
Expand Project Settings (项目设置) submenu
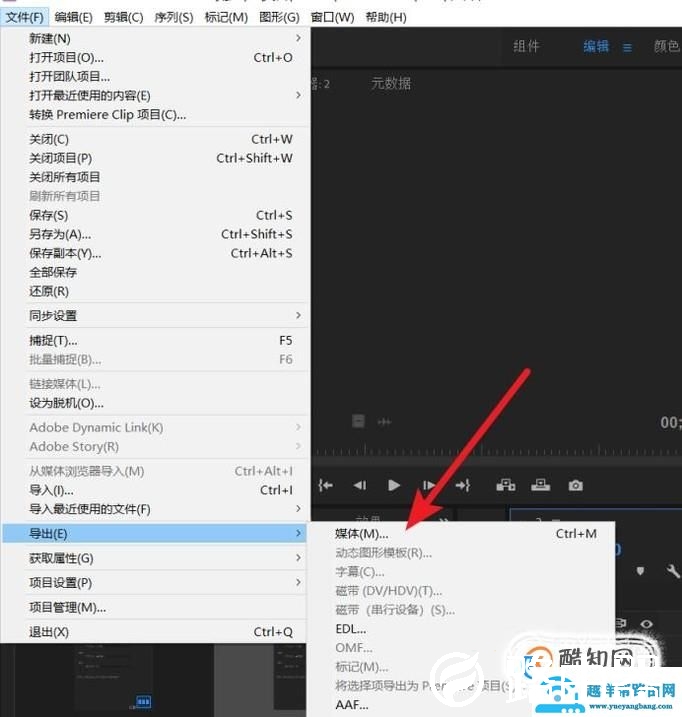tap(156, 583)
